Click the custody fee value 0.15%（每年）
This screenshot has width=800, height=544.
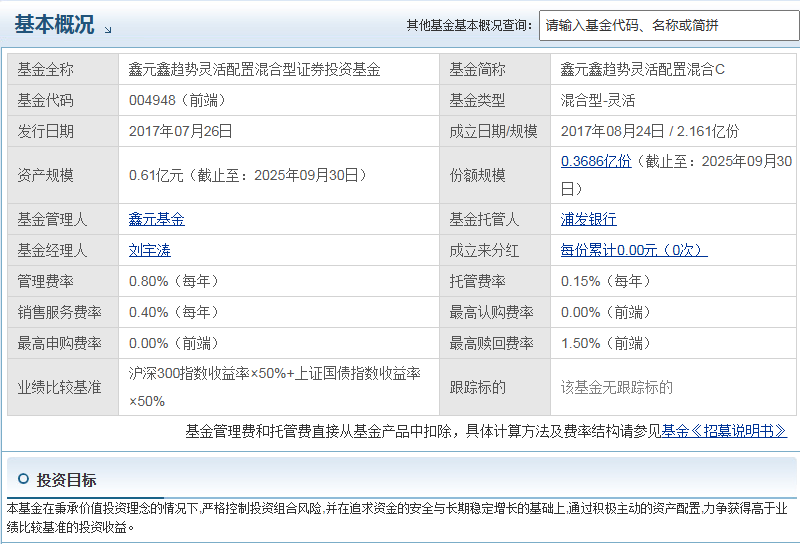606,282
